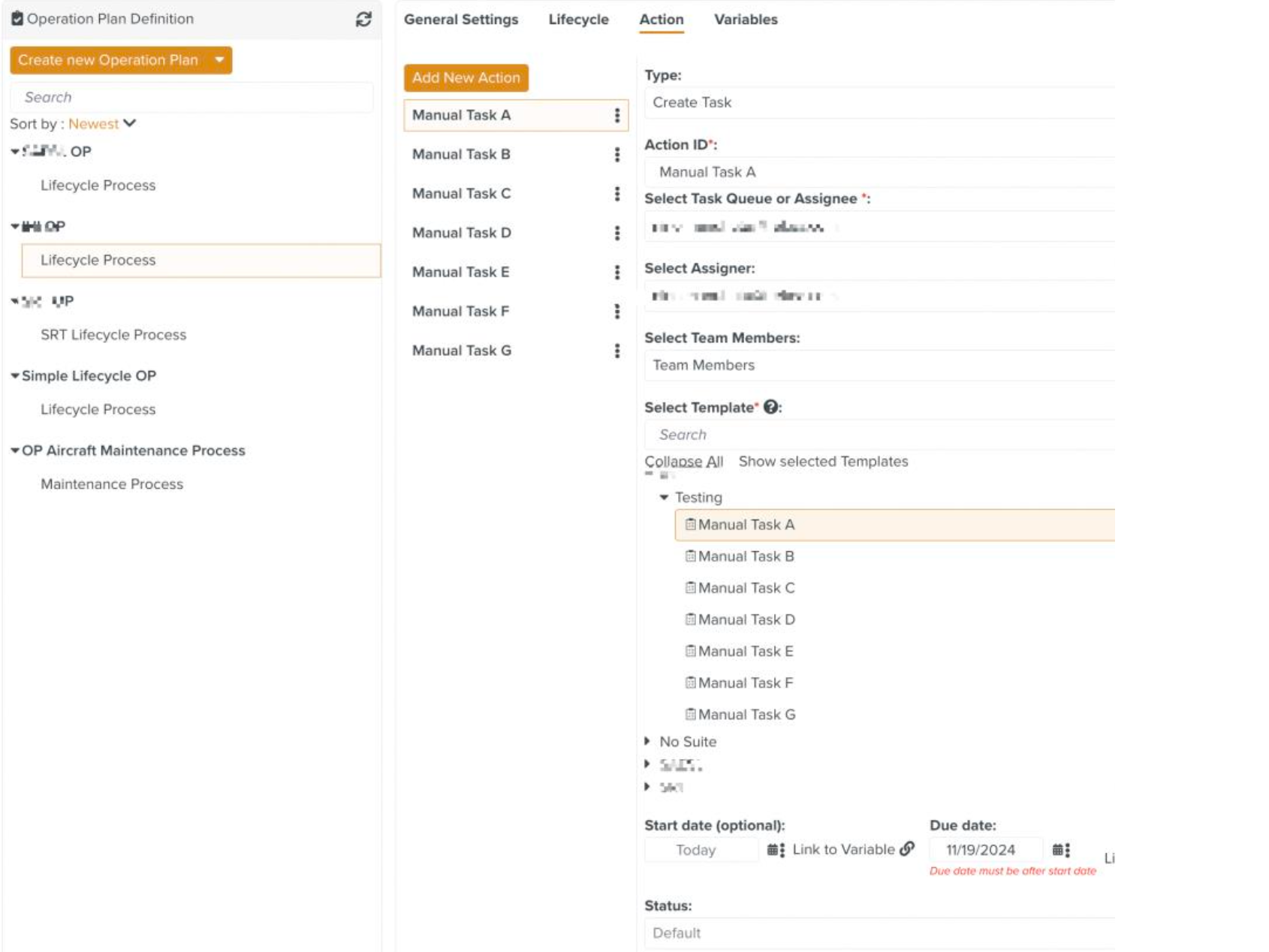Open the Due date calendar picker icon

1060,850
